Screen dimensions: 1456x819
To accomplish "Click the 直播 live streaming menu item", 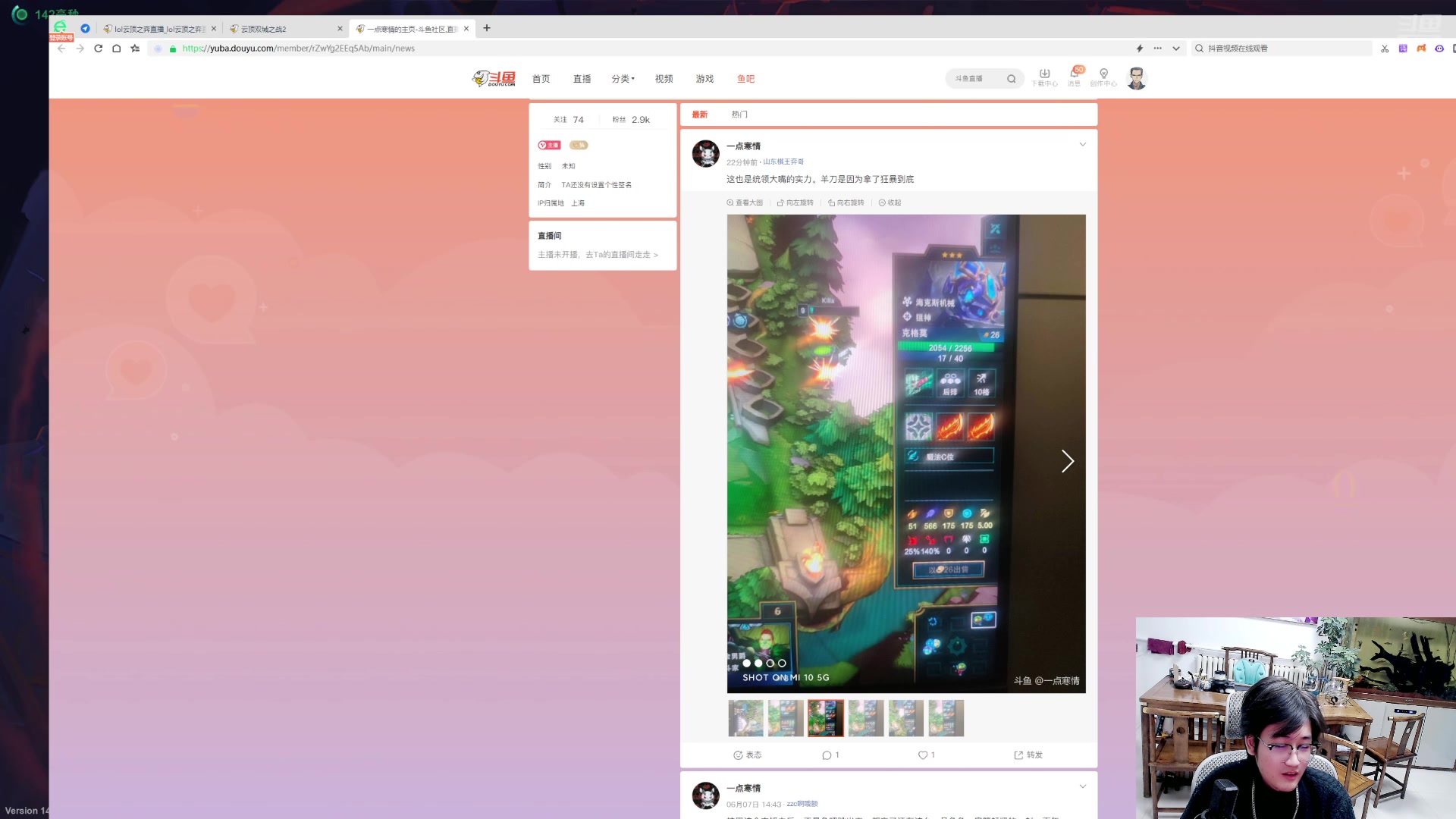I will click(582, 78).
